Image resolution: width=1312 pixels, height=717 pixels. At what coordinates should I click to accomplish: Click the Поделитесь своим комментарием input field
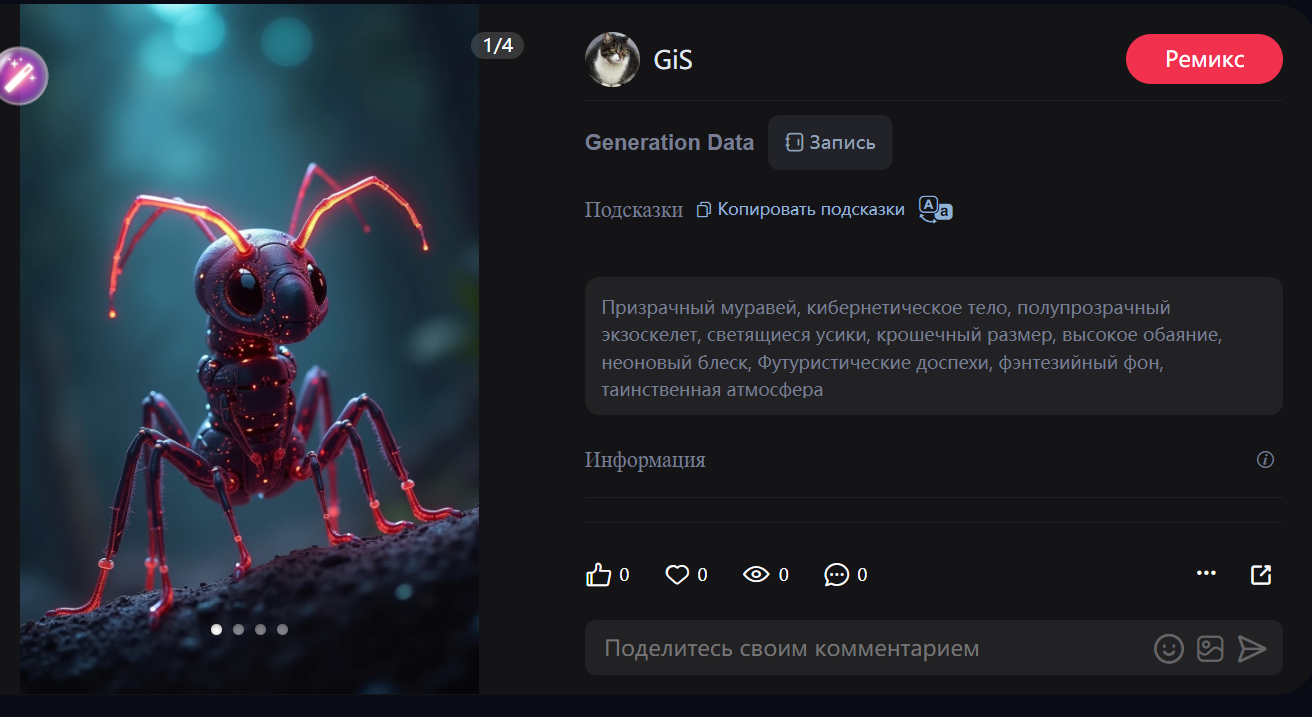(860, 649)
